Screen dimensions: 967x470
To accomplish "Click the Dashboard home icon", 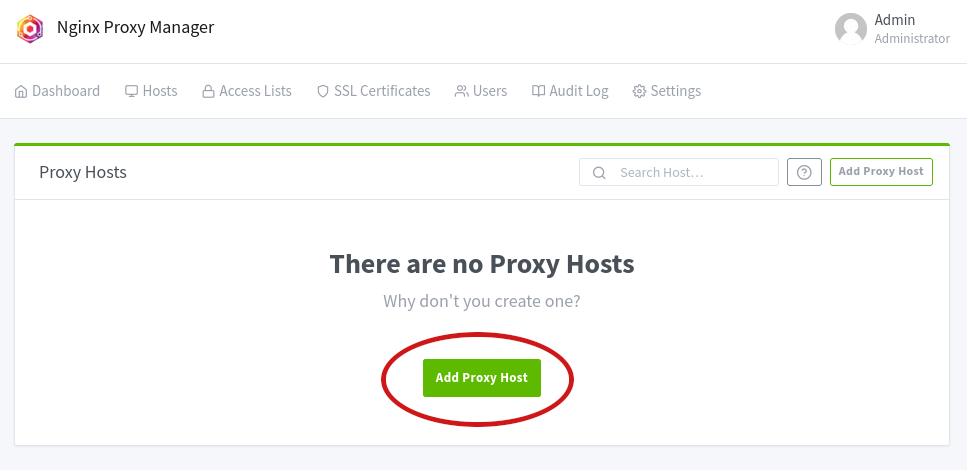I will [21, 92].
